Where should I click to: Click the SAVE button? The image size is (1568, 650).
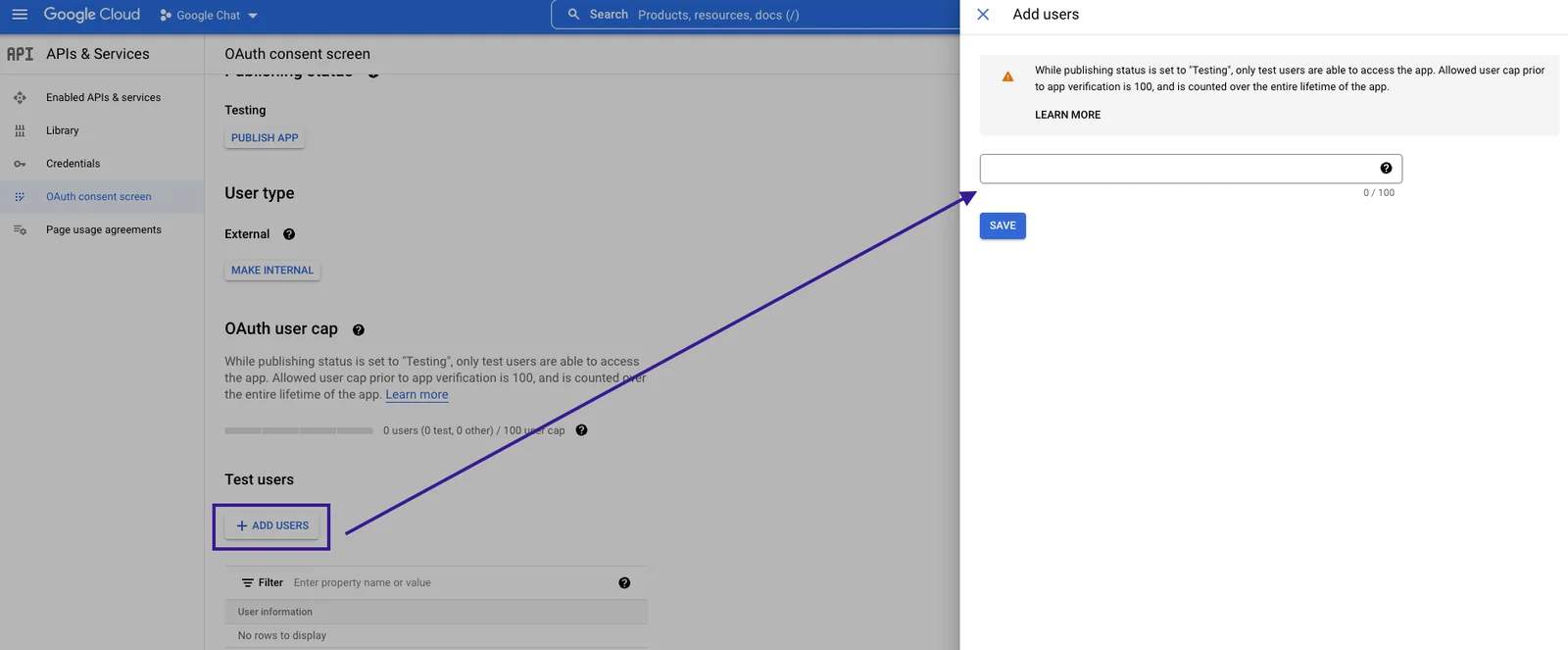(x=1003, y=226)
